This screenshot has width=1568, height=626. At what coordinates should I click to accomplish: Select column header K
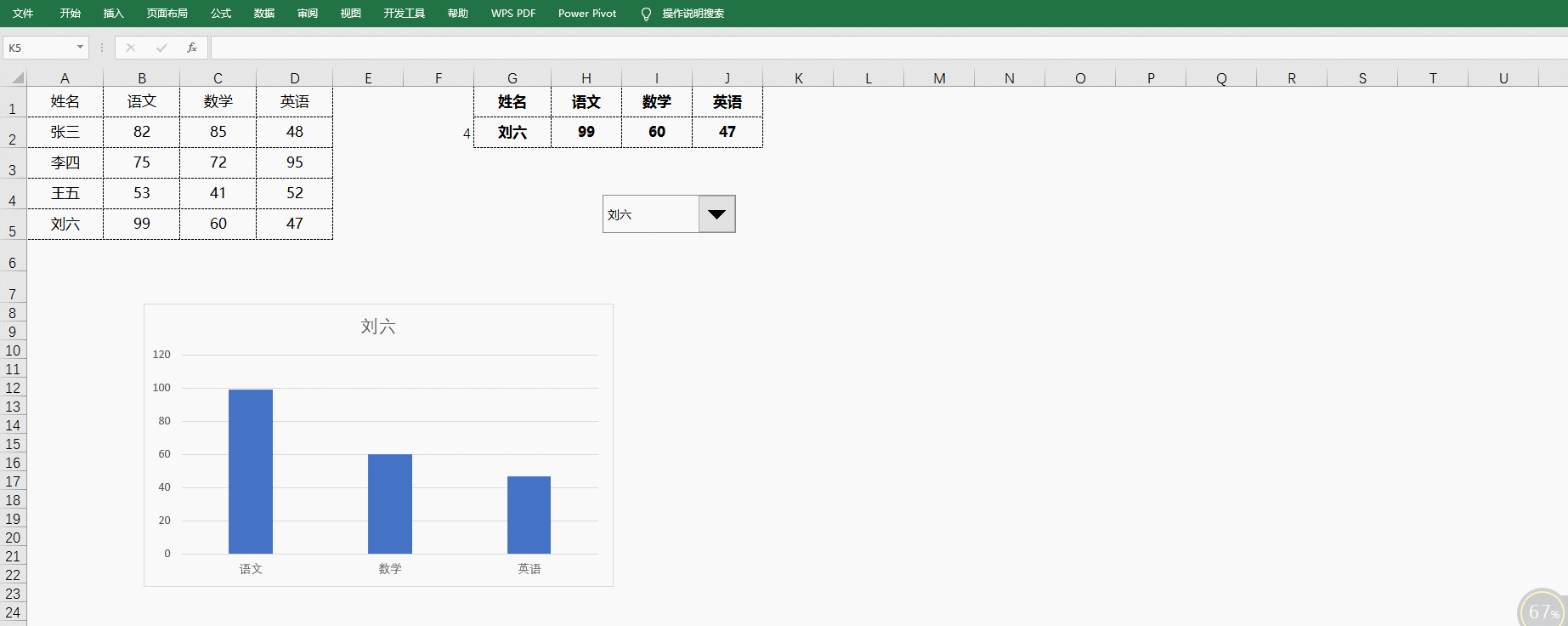(x=799, y=78)
